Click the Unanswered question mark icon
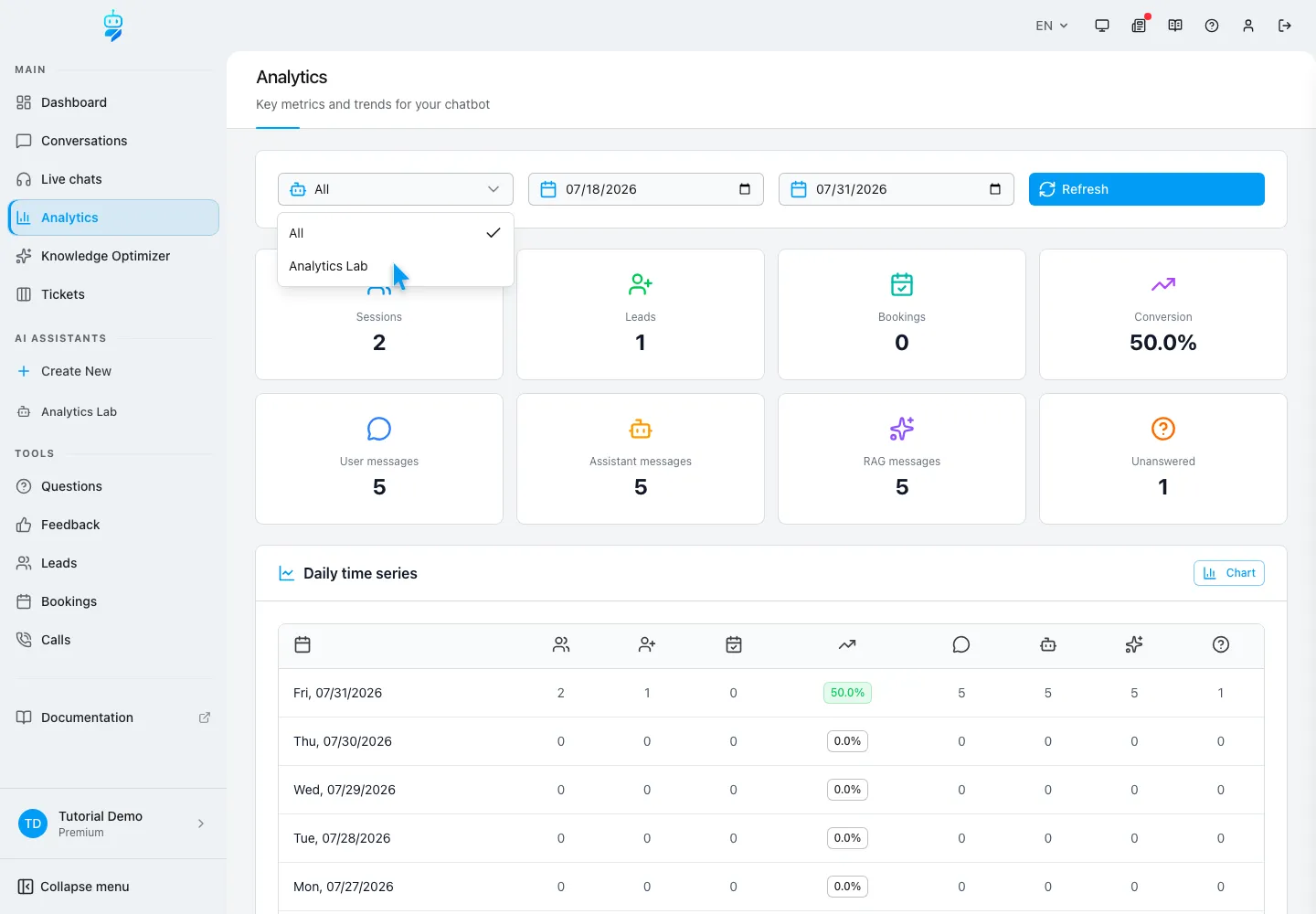 coord(1163,429)
